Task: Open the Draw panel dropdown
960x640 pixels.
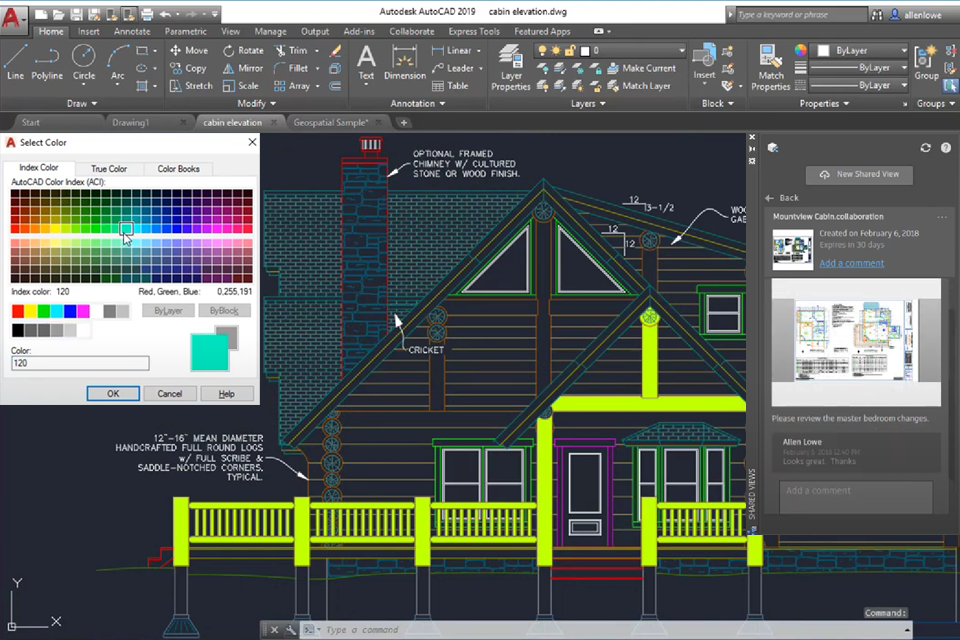Action: tap(81, 104)
